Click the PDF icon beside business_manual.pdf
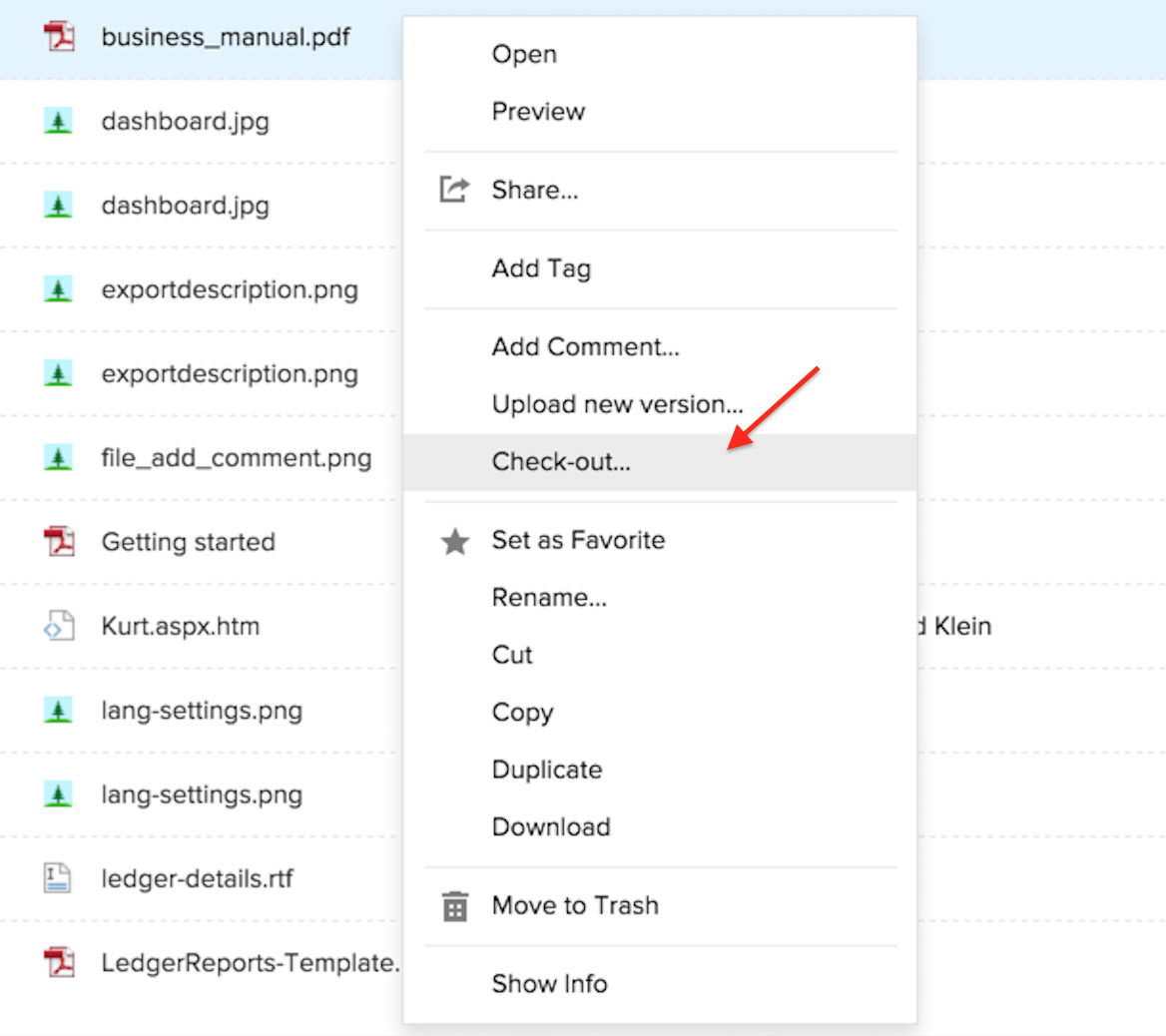This screenshot has width=1166, height=1036. 59,38
